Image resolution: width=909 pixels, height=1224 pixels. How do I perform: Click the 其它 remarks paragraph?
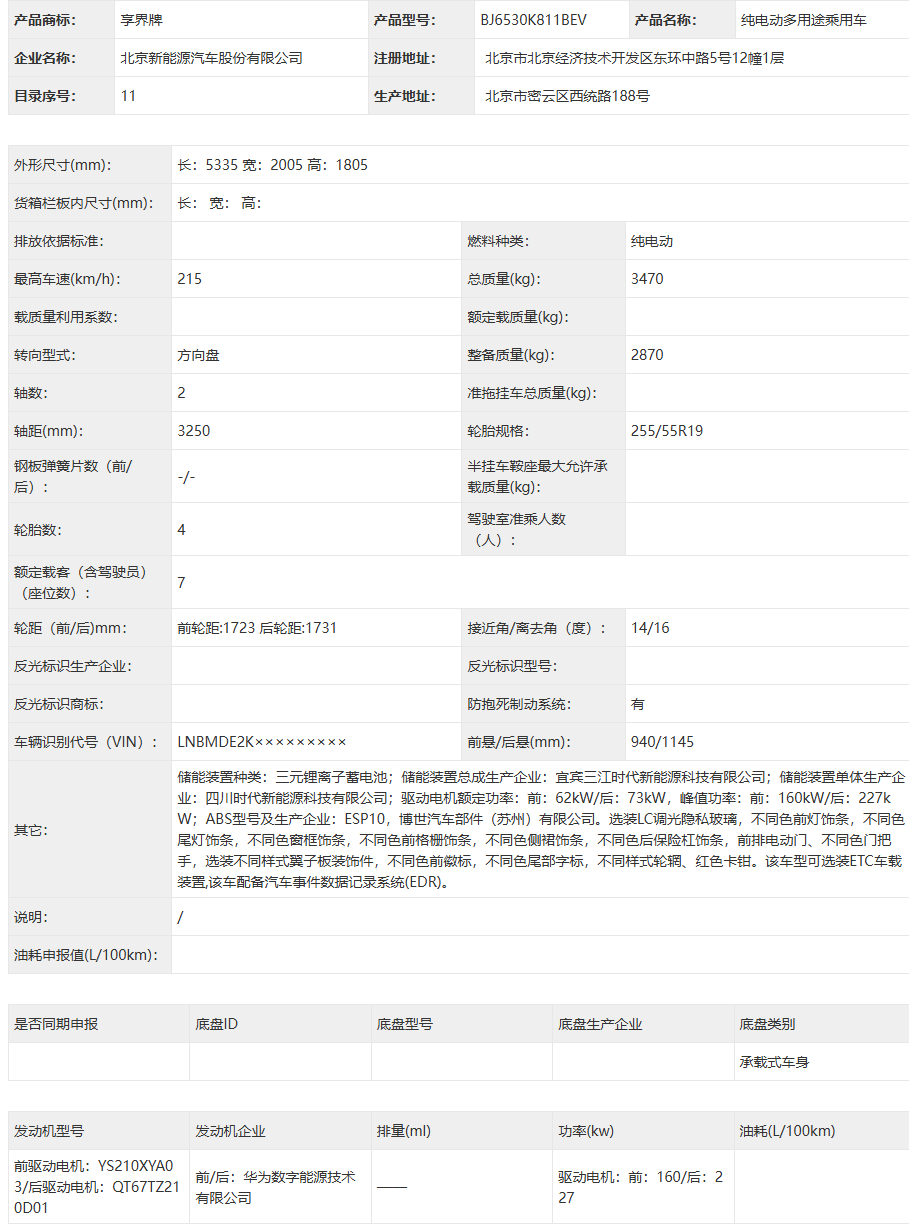pos(540,830)
